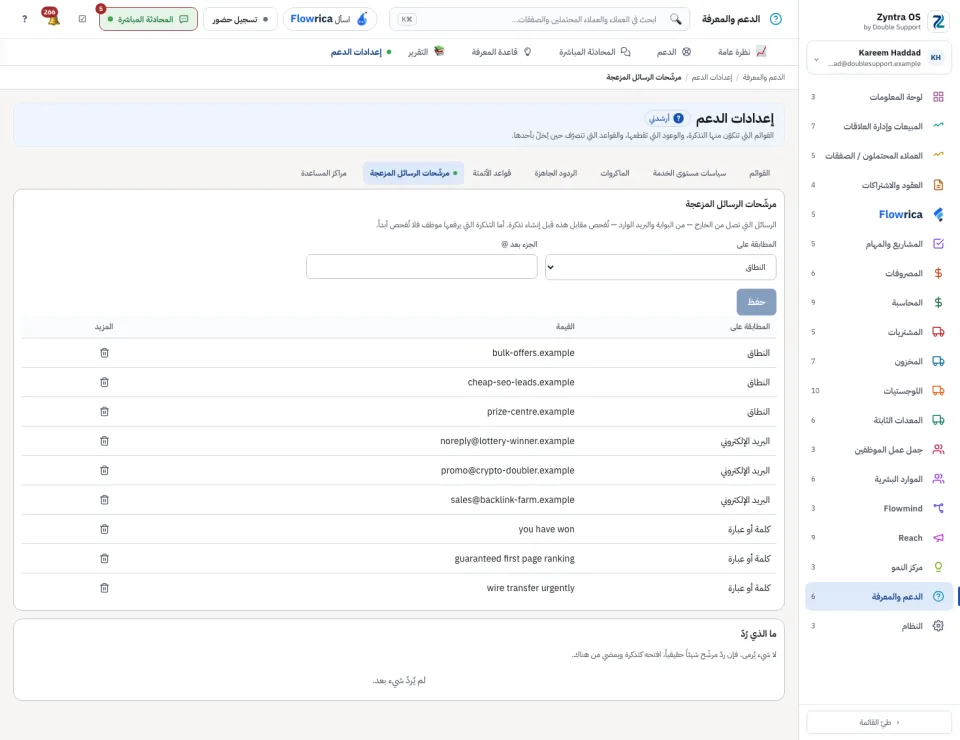960x740 pixels.
Task: Open المخزون inventory module
Action: click(x=879, y=361)
